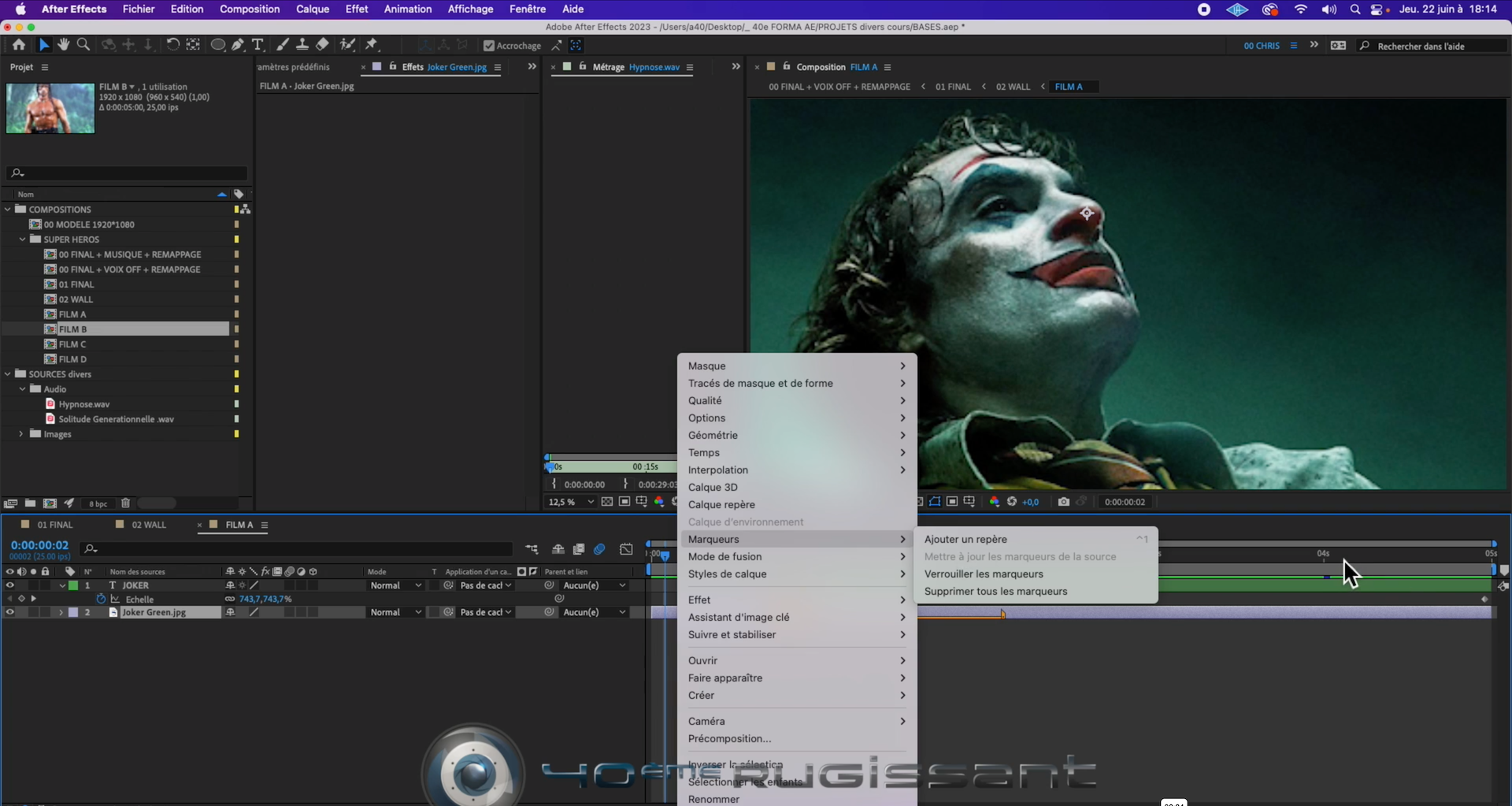This screenshot has height=806, width=1512.
Task: Toggle the mask and shape path visibility button
Action: tap(935, 502)
